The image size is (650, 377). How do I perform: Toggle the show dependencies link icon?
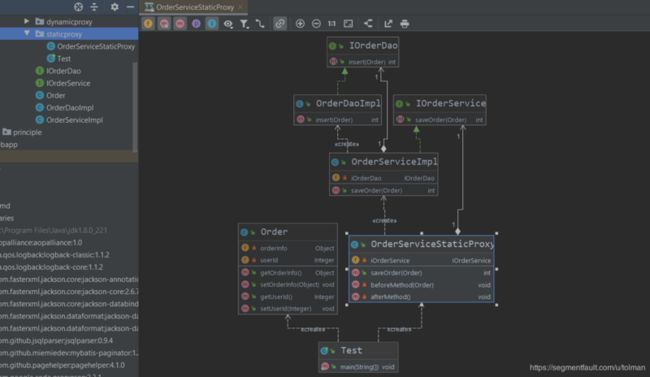pos(280,24)
